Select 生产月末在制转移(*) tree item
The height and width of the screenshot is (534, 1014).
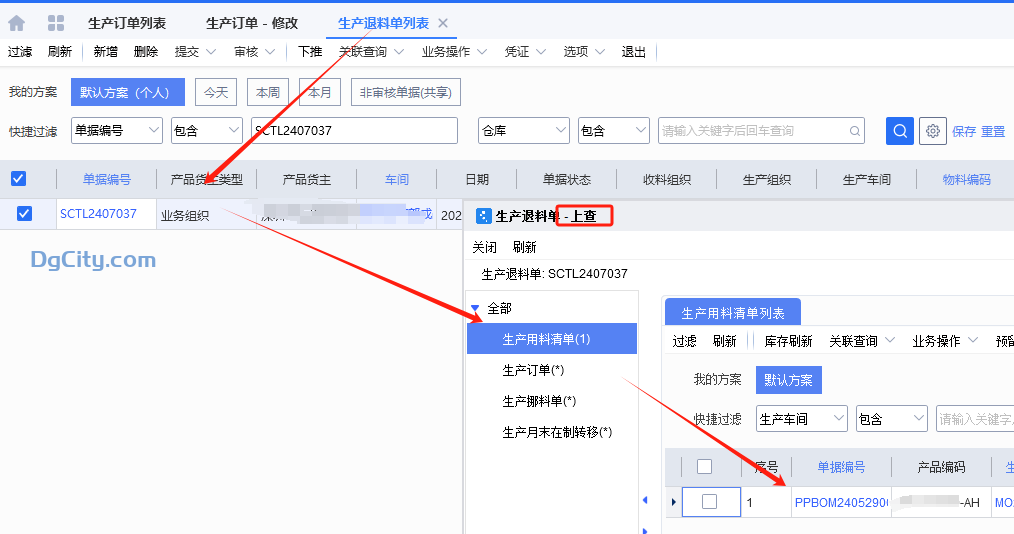click(557, 432)
